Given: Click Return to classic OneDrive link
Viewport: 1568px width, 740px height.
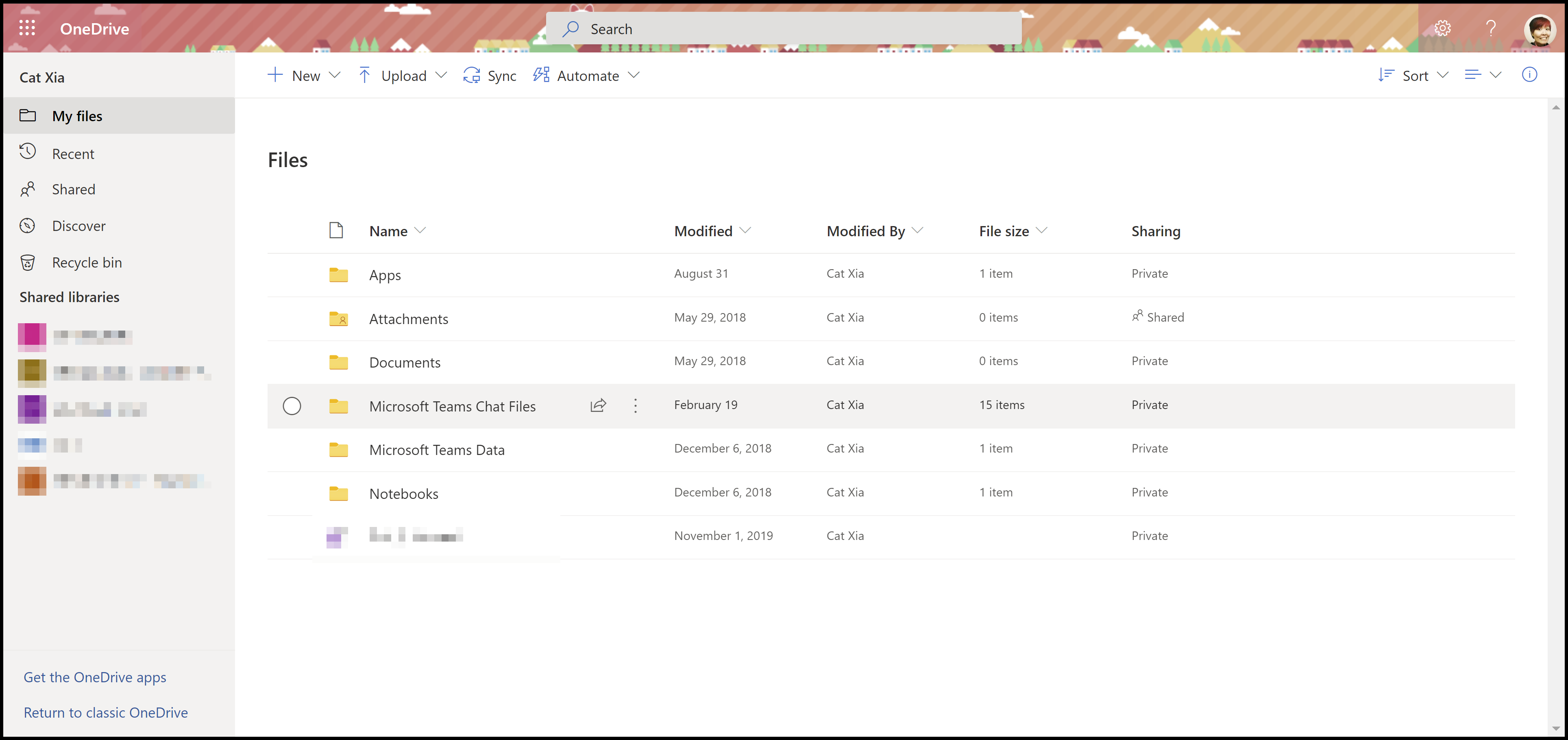Looking at the screenshot, I should click(x=105, y=713).
